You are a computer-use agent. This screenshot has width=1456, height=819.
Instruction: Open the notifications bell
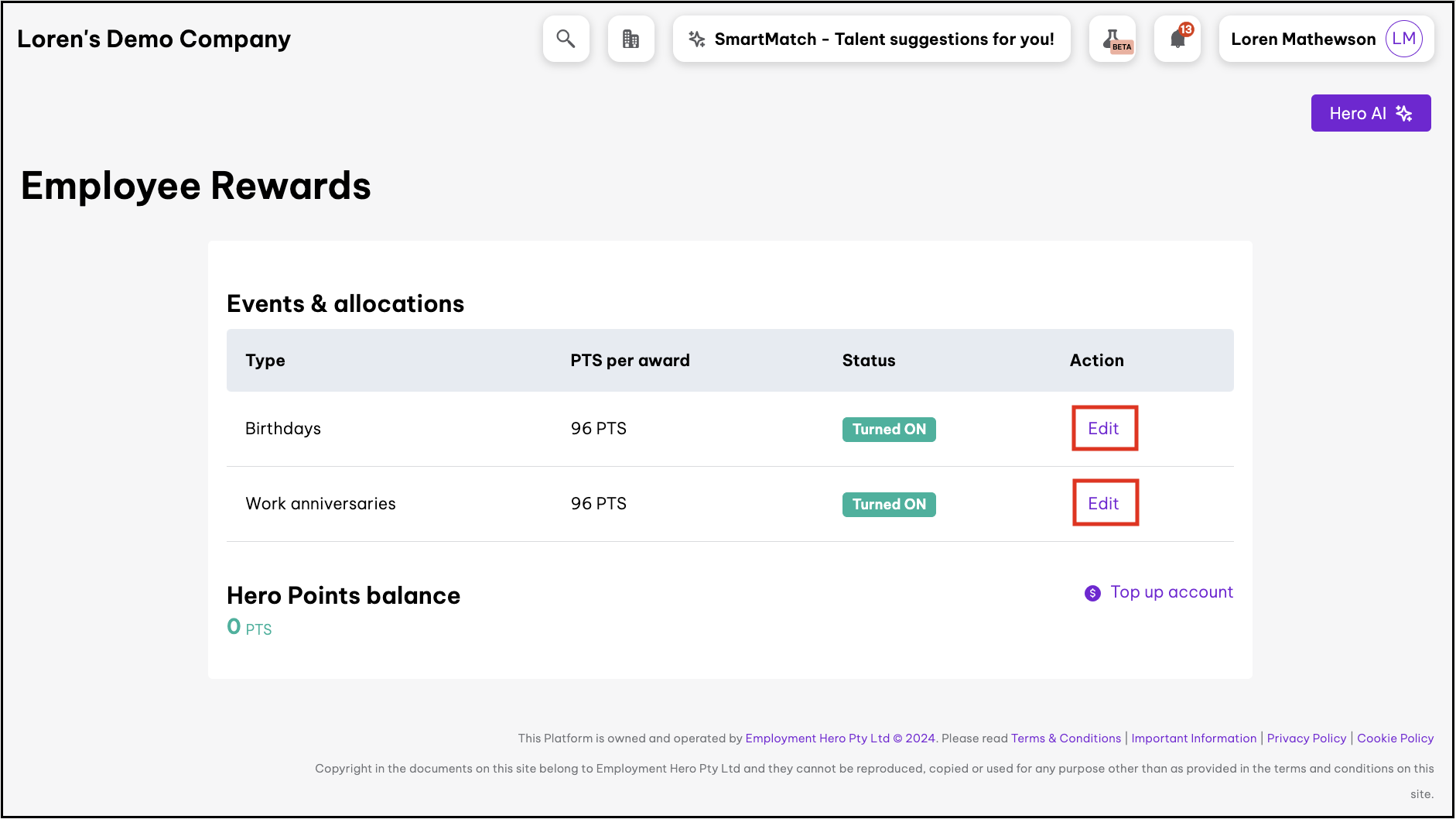click(x=1177, y=39)
